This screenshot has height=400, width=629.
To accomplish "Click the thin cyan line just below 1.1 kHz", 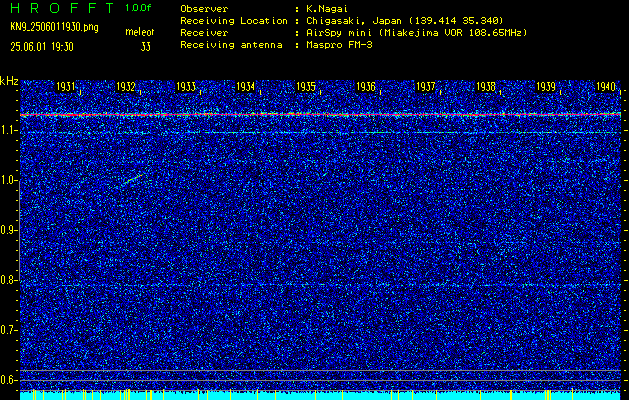I will tap(320, 132).
